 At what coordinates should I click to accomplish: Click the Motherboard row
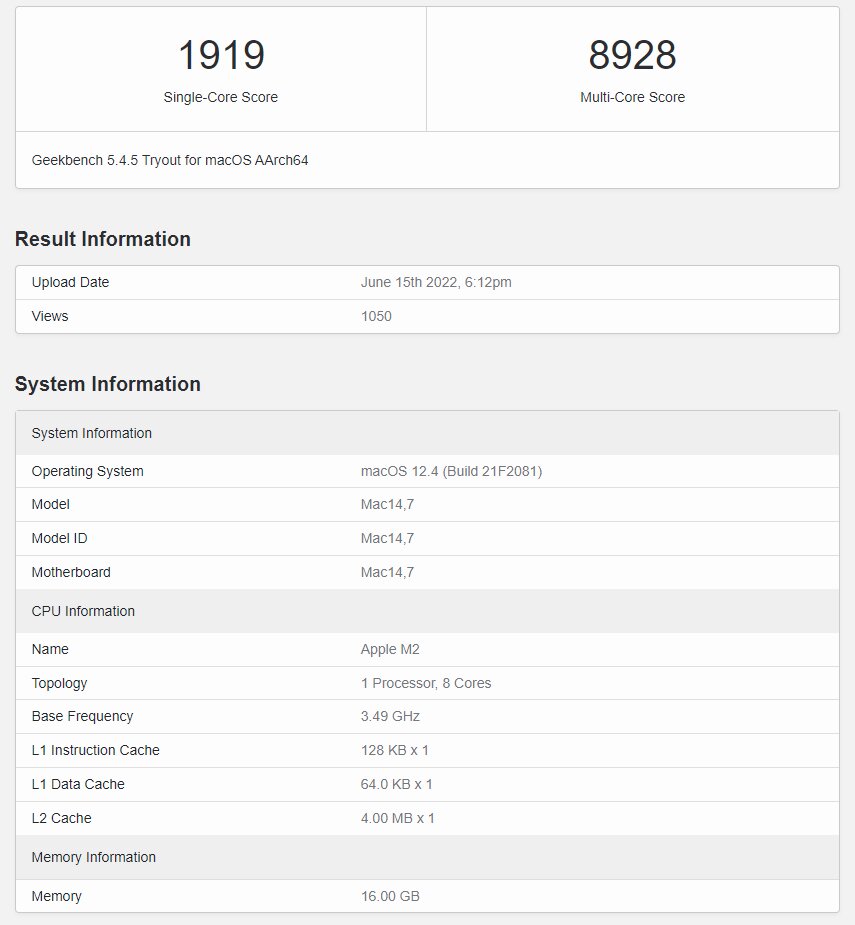click(x=71, y=572)
